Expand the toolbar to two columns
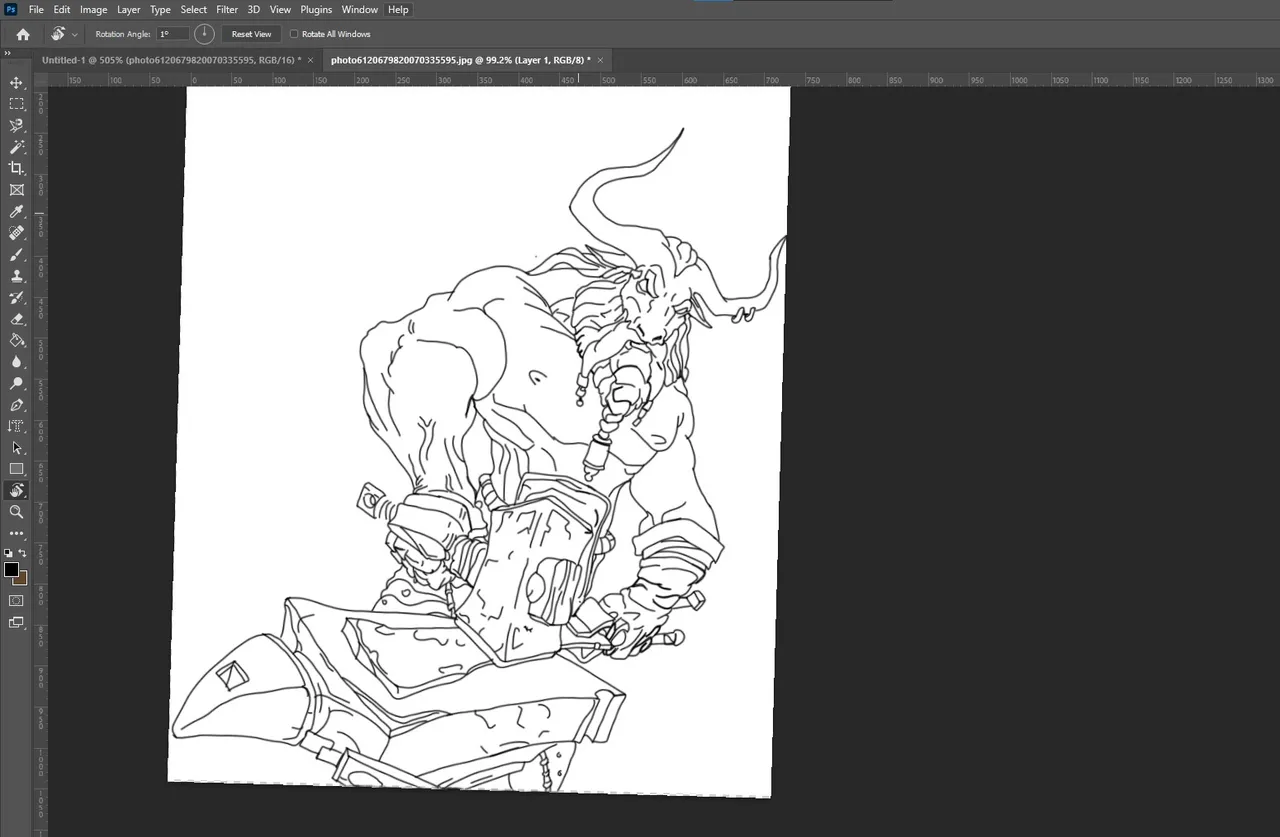This screenshot has width=1280, height=837. coord(9,55)
